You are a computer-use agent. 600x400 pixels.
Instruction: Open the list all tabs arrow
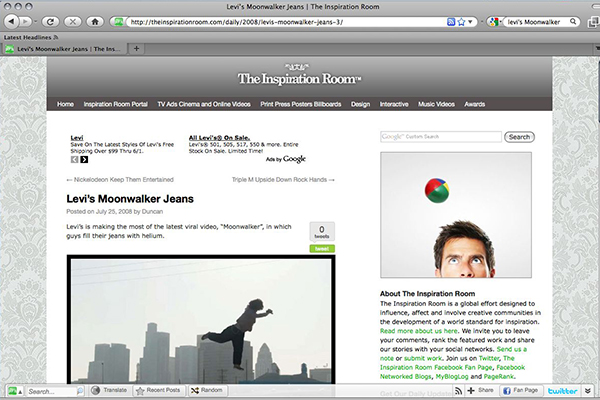[597, 49]
